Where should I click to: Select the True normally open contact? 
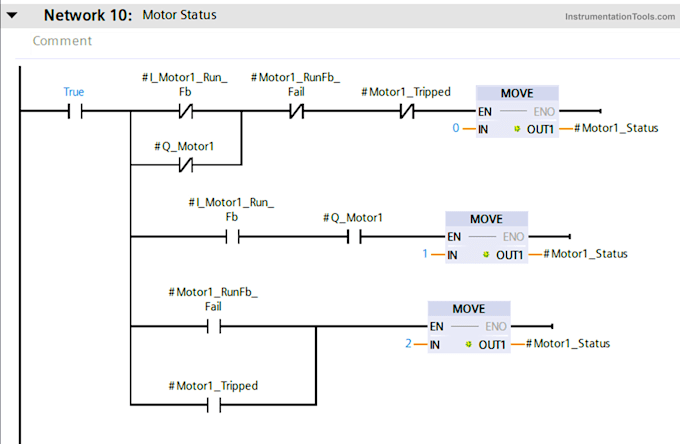[75, 111]
